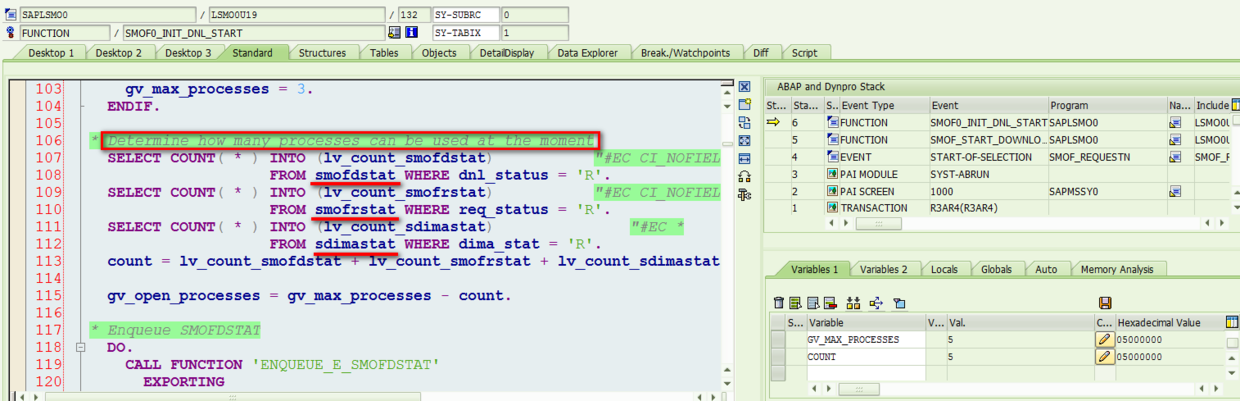Click the new tool icon in vertical toolbar

click(x=744, y=105)
